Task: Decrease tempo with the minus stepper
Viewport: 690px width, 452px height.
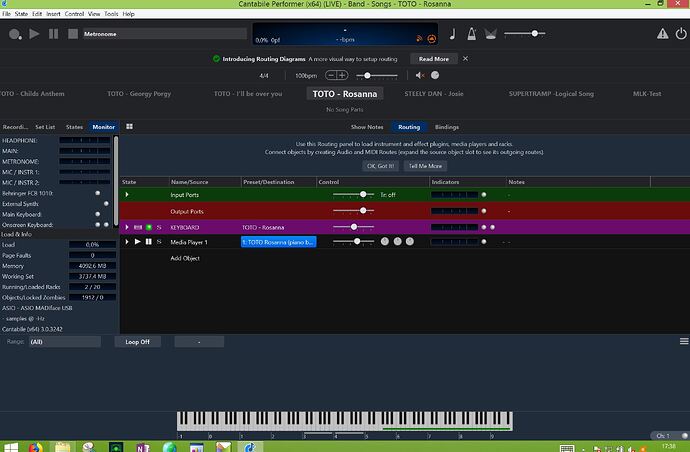Action: coord(331,75)
